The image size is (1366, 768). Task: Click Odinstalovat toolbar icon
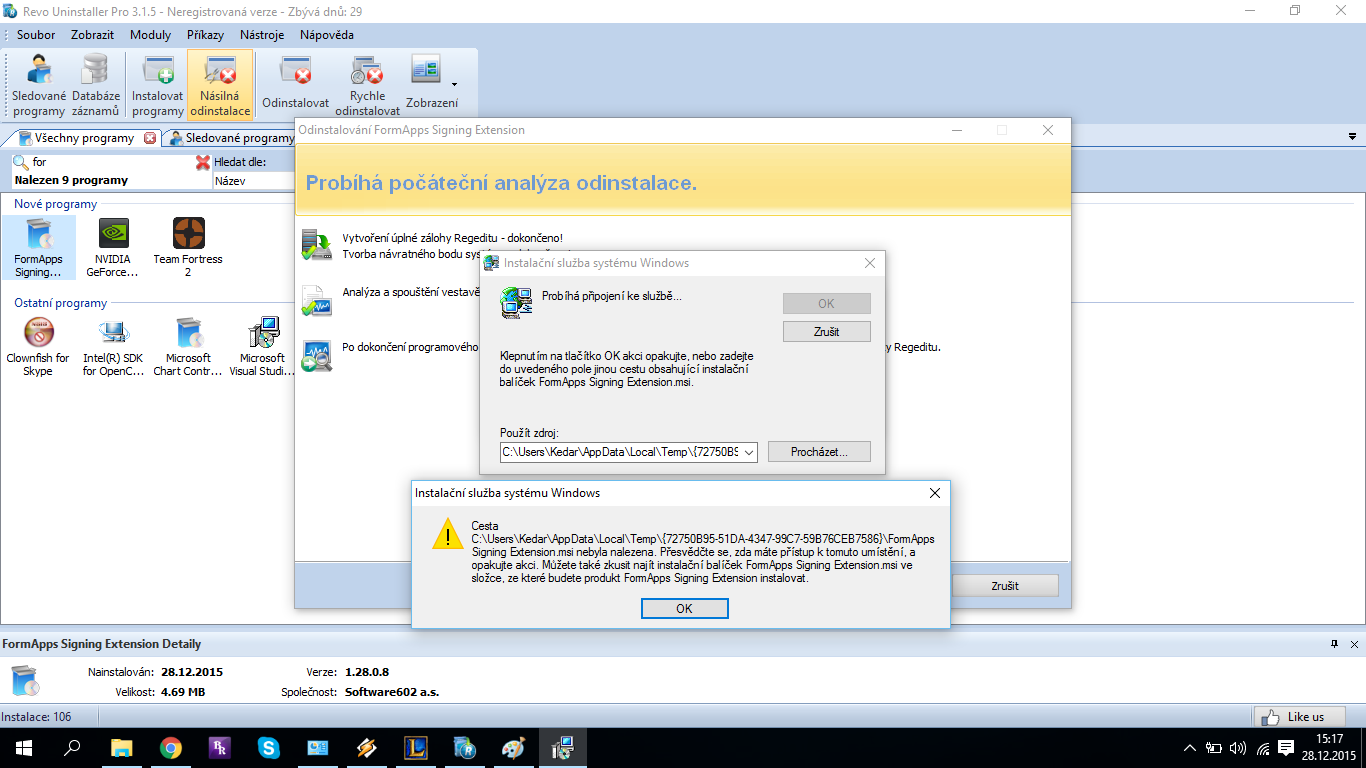(x=295, y=85)
